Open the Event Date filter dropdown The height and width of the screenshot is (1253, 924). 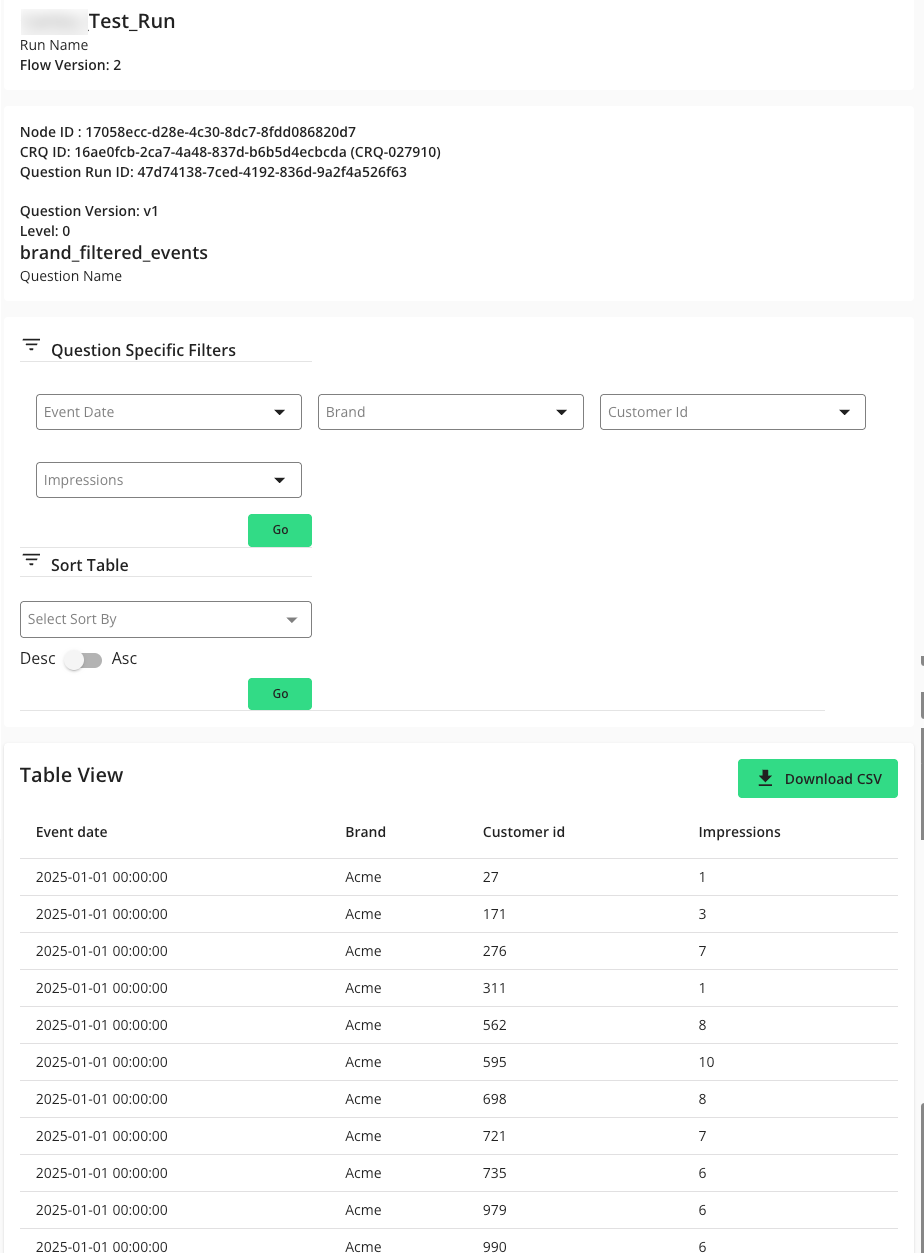tap(168, 412)
